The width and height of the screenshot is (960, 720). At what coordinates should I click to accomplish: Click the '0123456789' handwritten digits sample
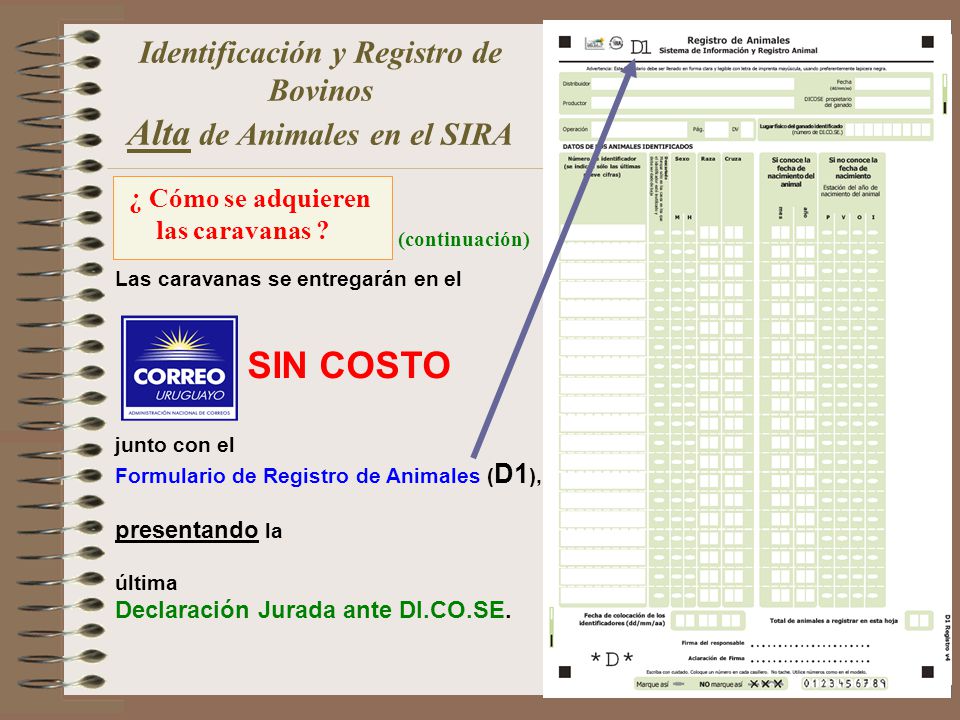tap(844, 683)
